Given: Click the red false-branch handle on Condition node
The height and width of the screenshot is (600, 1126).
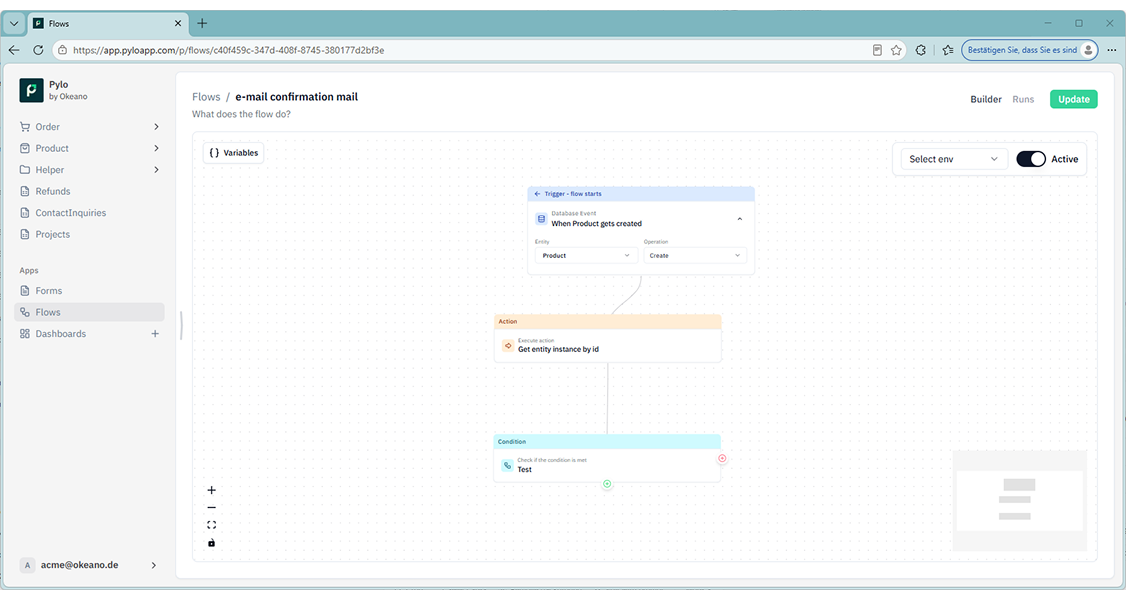Looking at the screenshot, I should [722, 458].
